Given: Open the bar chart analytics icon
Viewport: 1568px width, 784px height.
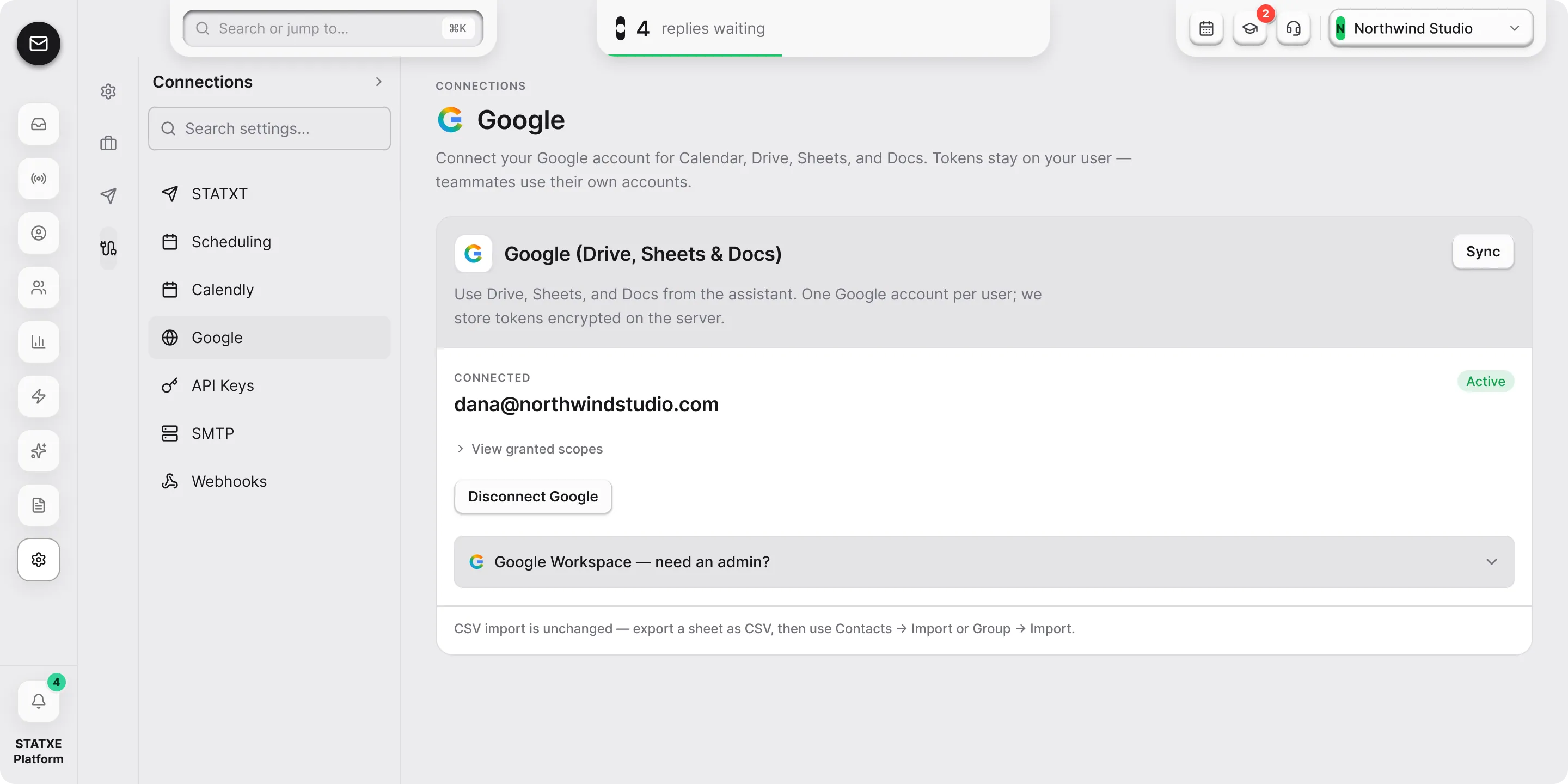Looking at the screenshot, I should pos(38,342).
